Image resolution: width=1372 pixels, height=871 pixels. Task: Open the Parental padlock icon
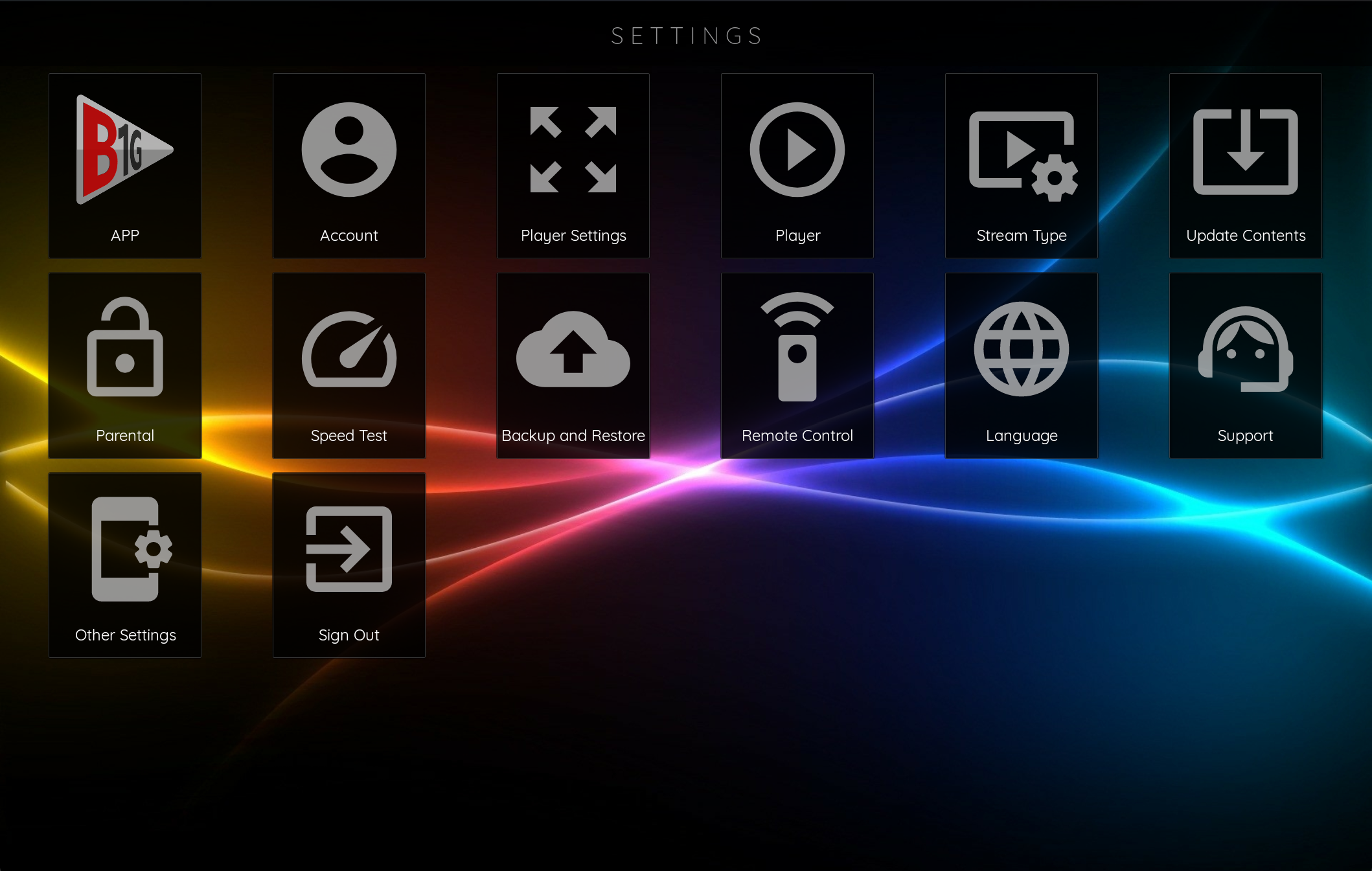pos(124,348)
